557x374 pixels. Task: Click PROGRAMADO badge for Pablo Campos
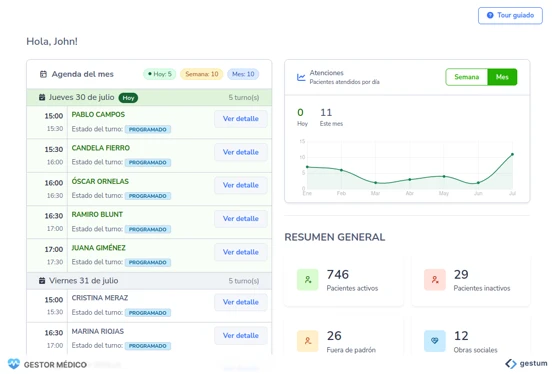(x=148, y=129)
